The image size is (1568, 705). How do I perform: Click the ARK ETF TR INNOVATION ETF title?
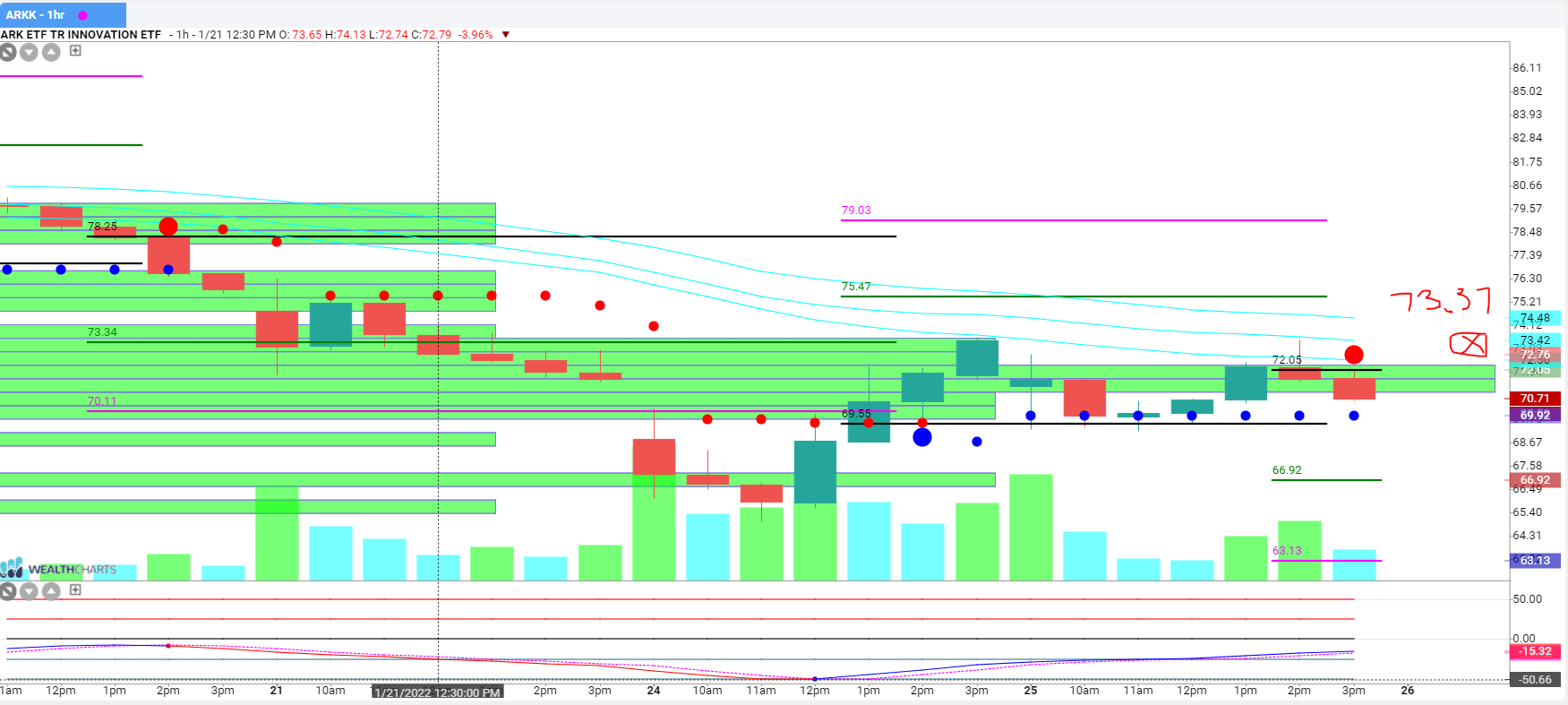(x=81, y=35)
